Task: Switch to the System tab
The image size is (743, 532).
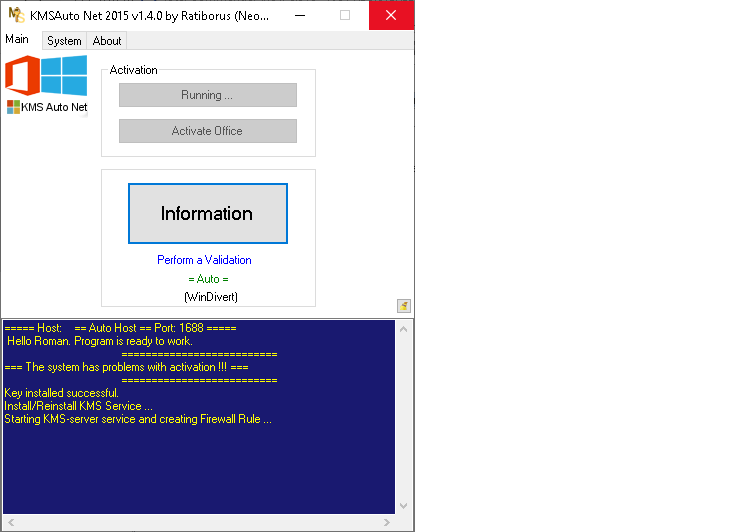Action: pyautogui.click(x=64, y=41)
